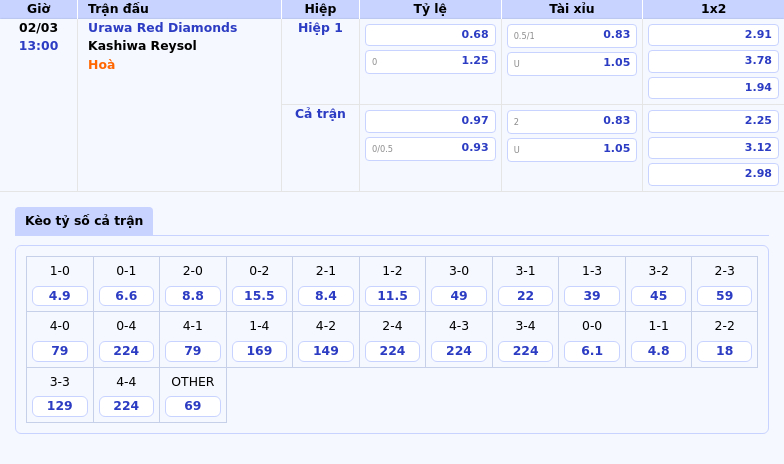
Task: Pick correct score 1-2 odds 11.5
Action: click(x=392, y=296)
